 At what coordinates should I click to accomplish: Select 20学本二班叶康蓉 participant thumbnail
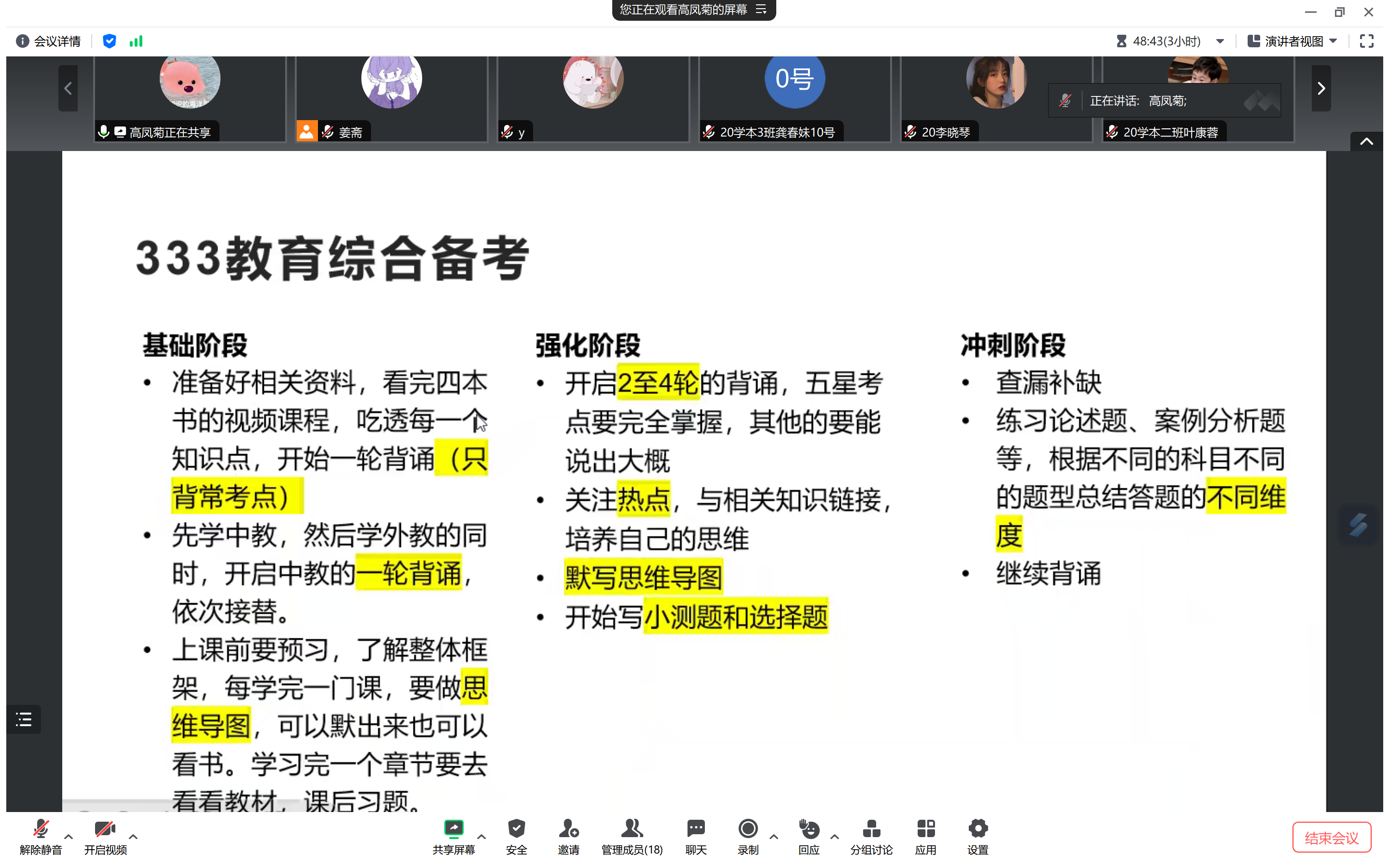coord(1198,99)
